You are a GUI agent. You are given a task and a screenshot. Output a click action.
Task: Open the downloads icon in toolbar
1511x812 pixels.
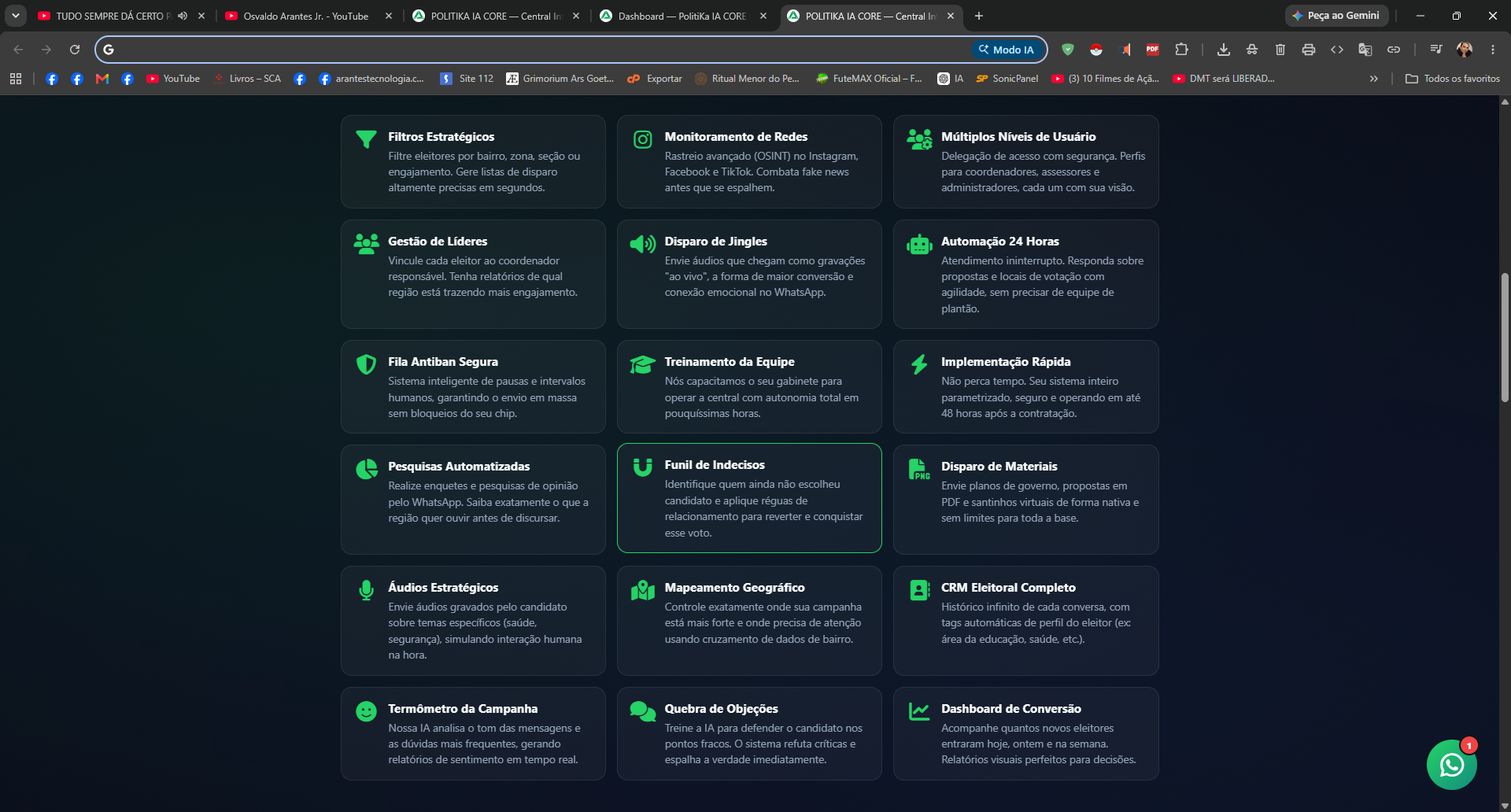[1224, 50]
